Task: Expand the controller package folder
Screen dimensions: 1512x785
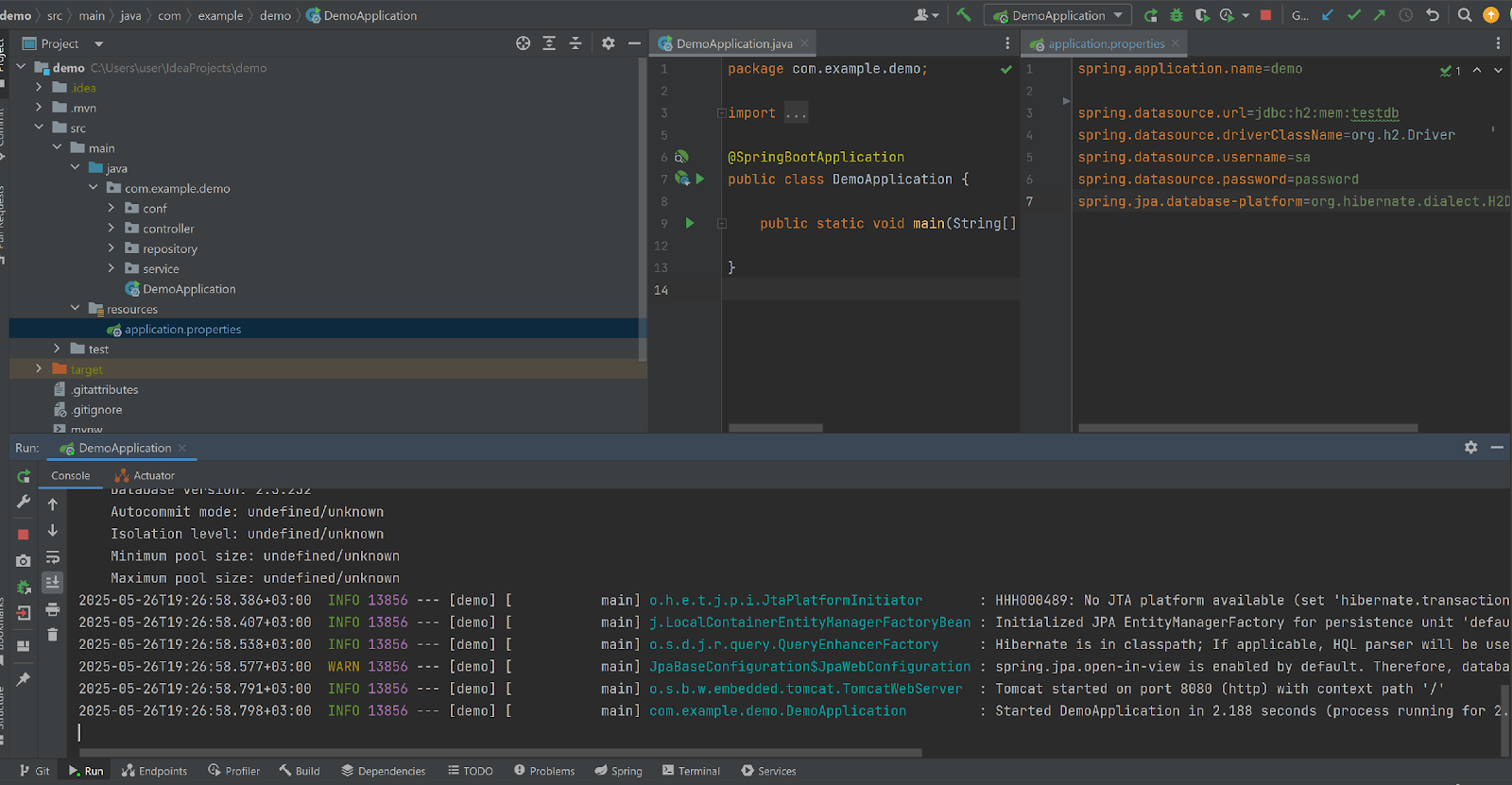Action: tap(112, 229)
